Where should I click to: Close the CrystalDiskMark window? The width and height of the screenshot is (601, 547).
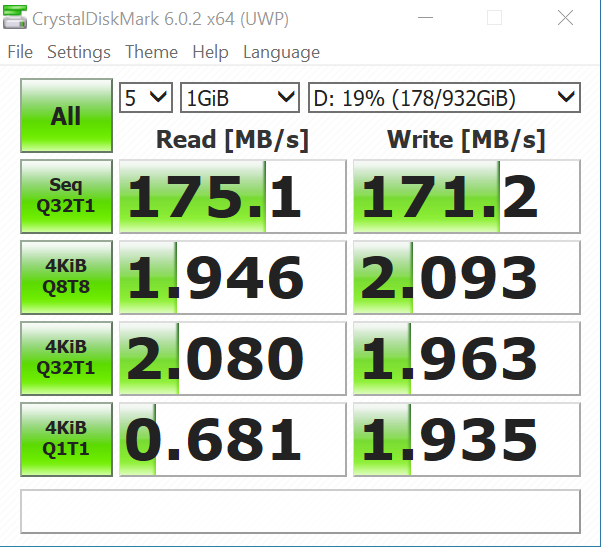(x=565, y=18)
